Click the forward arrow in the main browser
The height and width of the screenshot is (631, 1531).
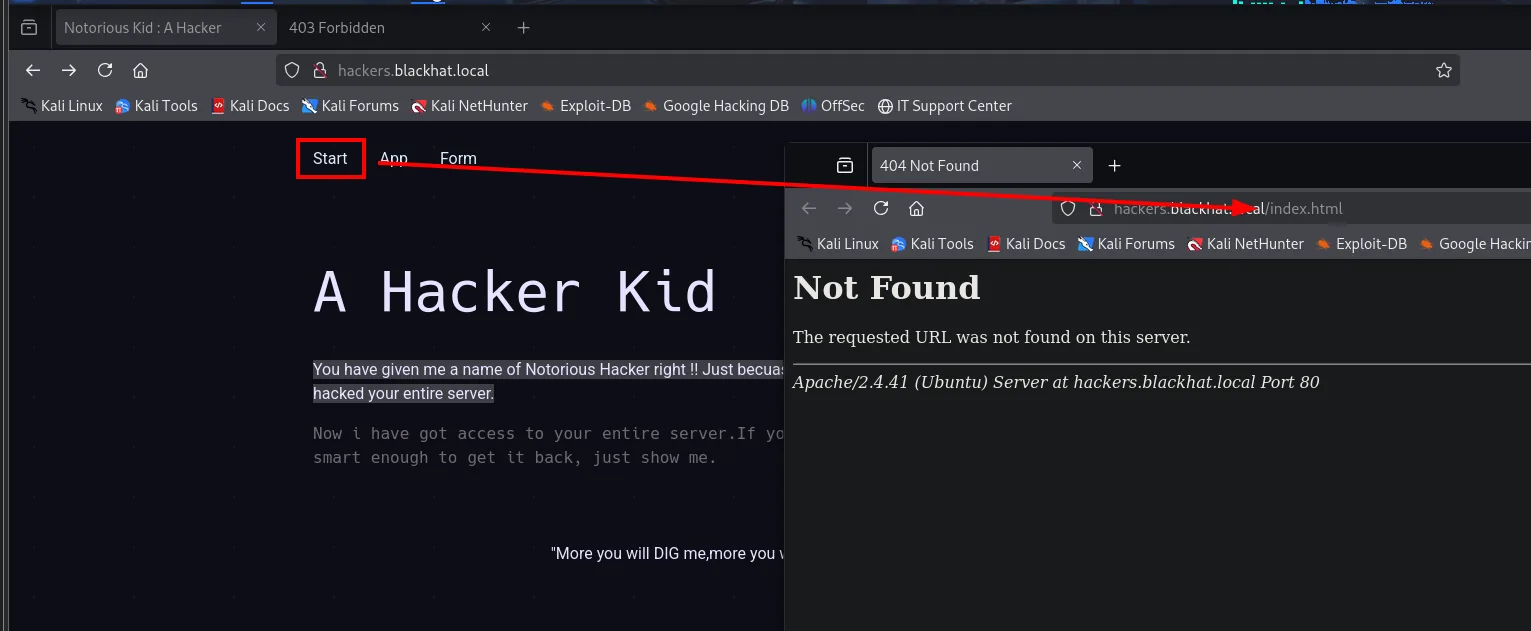pyautogui.click(x=69, y=70)
